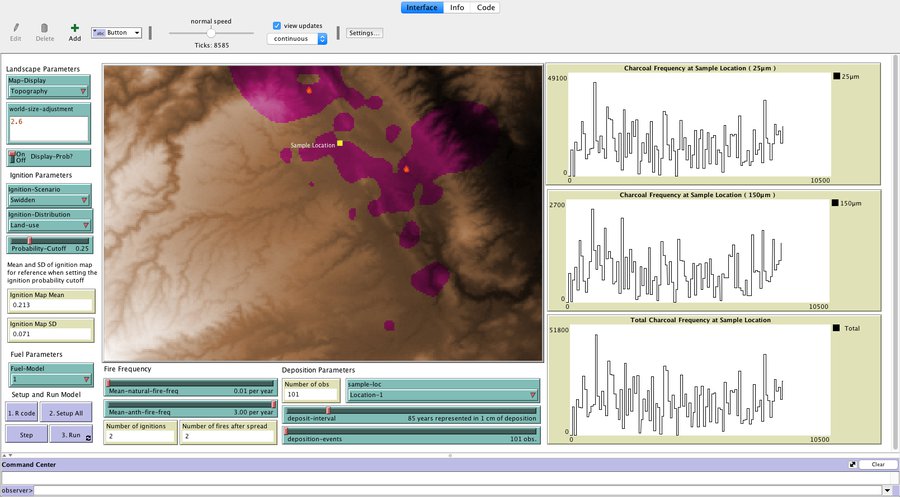Image resolution: width=900 pixels, height=497 pixels.
Task: Click the deposit-interval slider
Action: (412, 414)
